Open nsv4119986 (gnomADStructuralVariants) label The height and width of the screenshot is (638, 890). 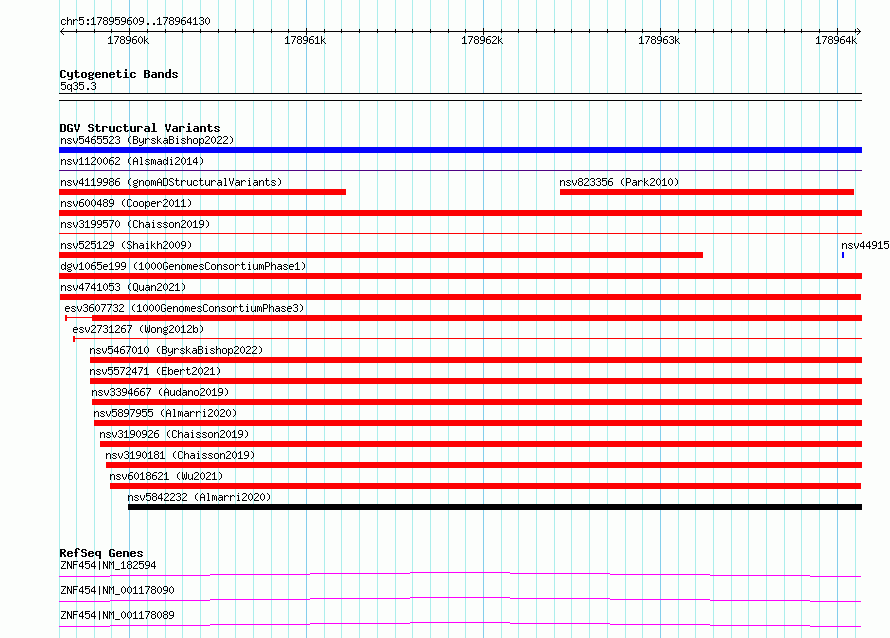(x=171, y=182)
